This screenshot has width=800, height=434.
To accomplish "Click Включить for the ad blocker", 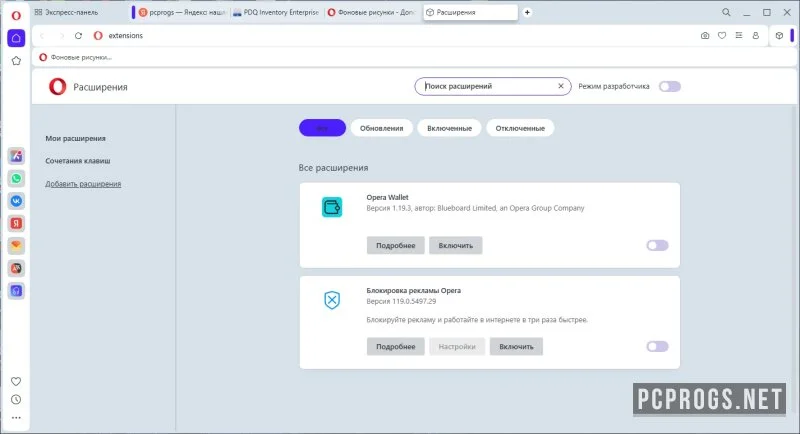I will tap(516, 346).
